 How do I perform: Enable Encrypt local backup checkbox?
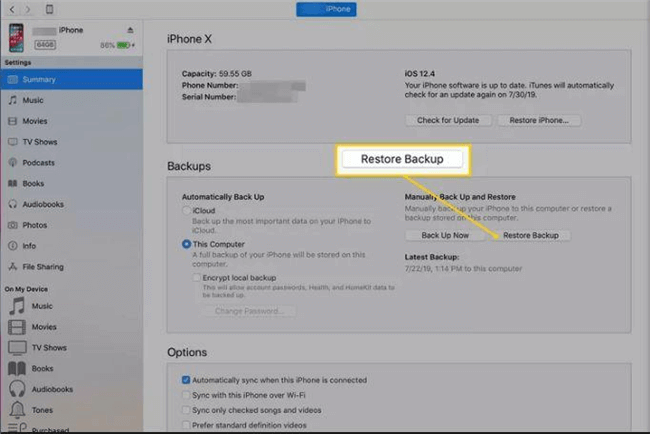(197, 278)
